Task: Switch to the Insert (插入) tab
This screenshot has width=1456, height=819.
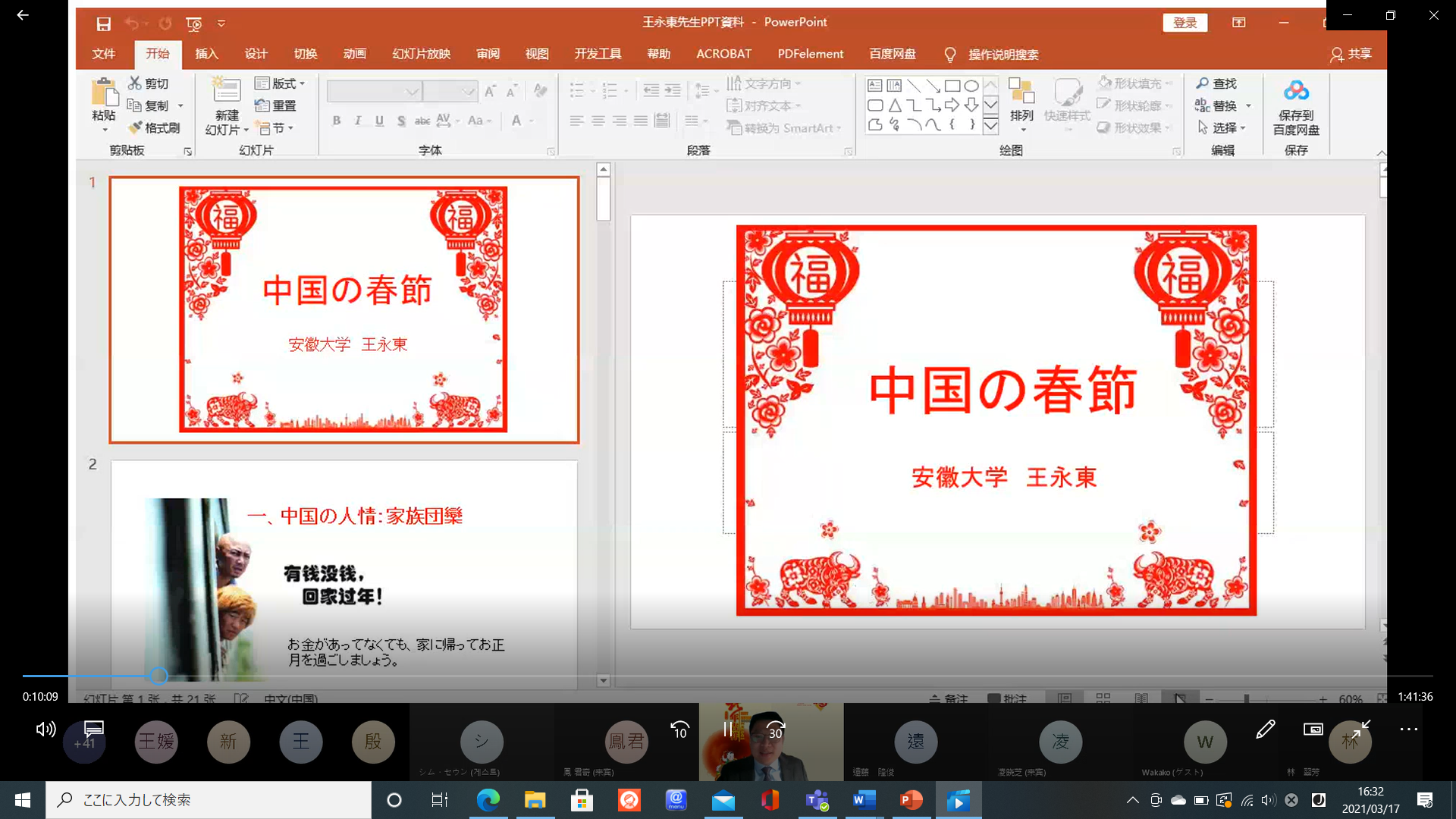Action: [x=206, y=54]
